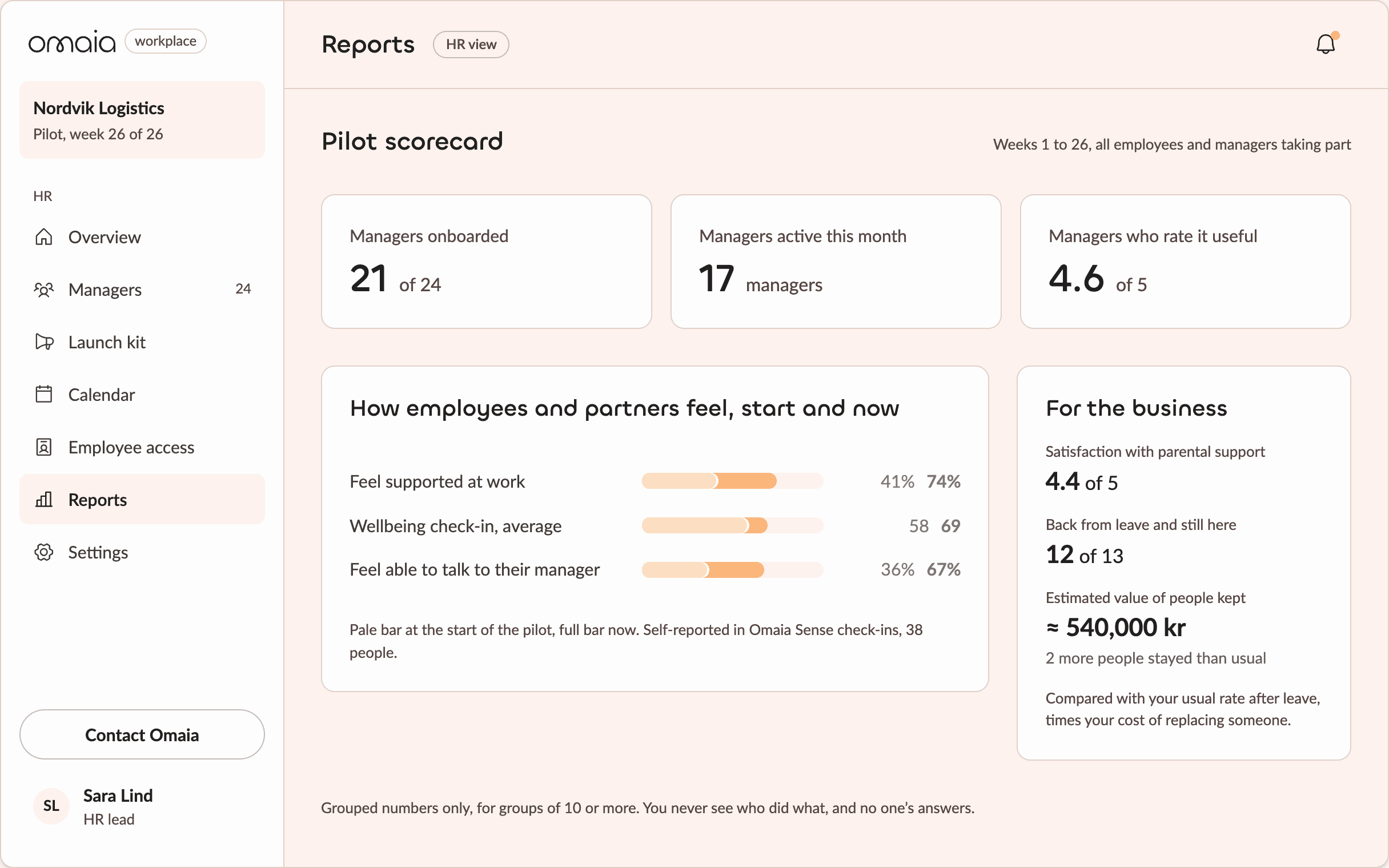Click the Reports bar chart icon

[x=43, y=500]
